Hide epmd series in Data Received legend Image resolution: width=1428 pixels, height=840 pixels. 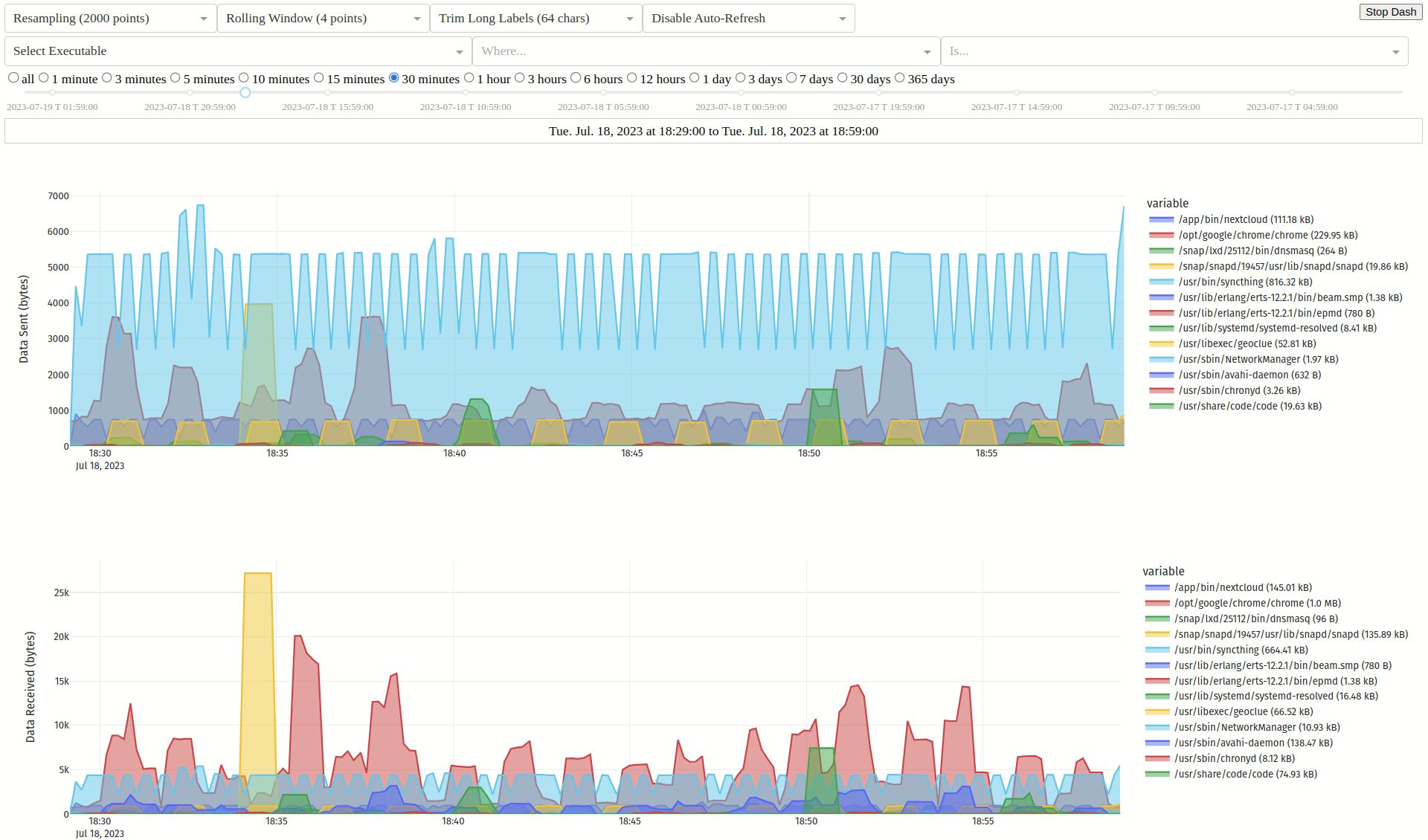coord(1275,681)
